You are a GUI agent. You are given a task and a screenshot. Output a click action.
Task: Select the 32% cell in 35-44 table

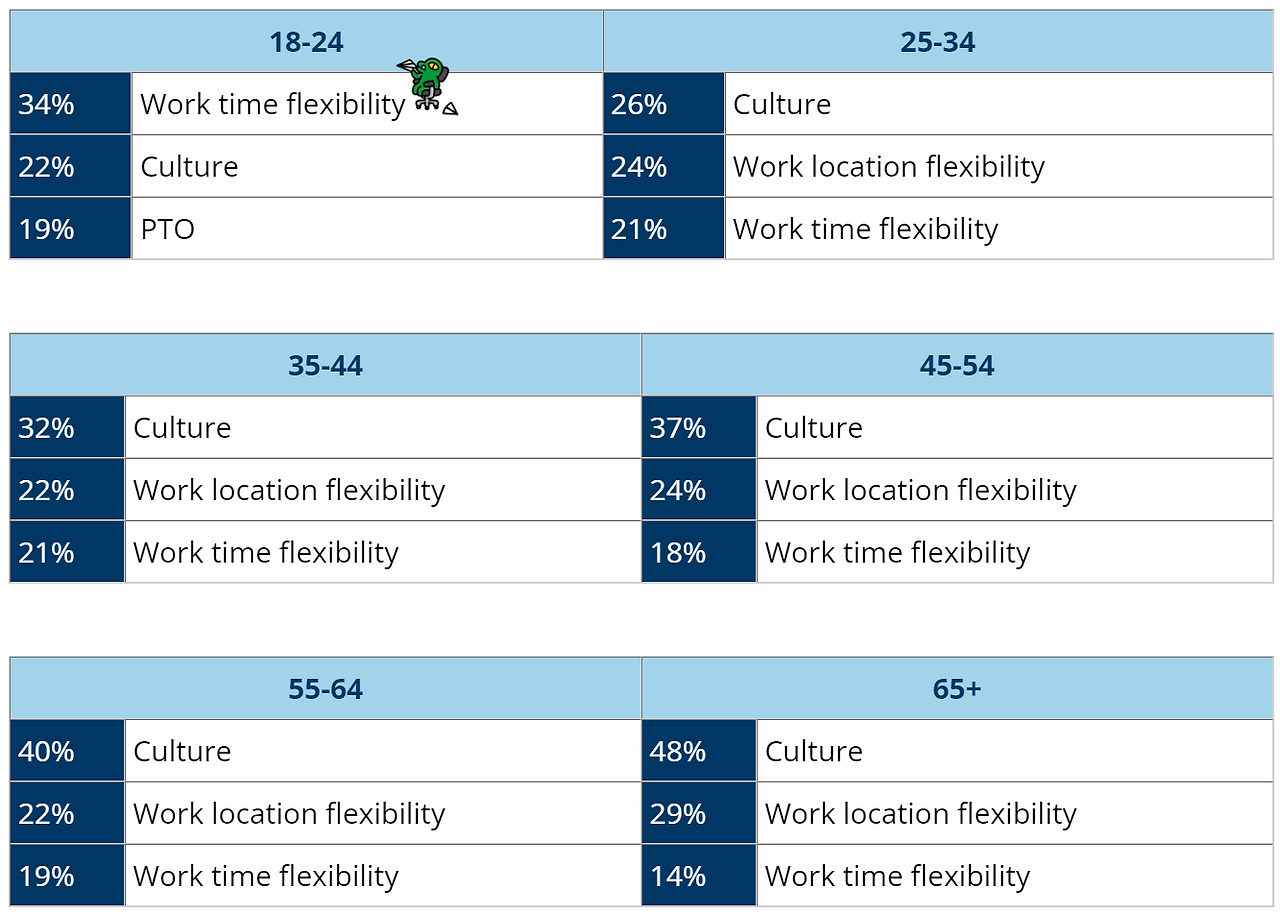(67, 428)
